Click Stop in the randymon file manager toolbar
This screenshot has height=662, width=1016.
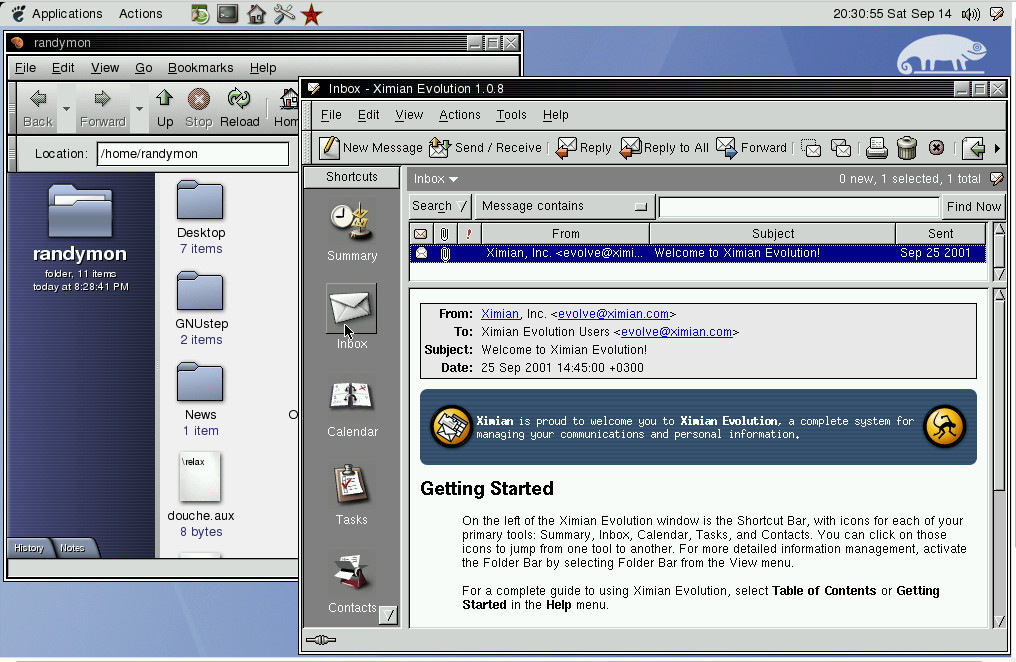(198, 108)
